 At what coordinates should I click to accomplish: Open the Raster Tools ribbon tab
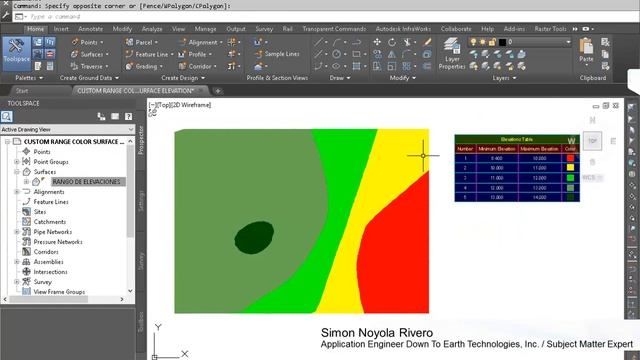(550, 29)
